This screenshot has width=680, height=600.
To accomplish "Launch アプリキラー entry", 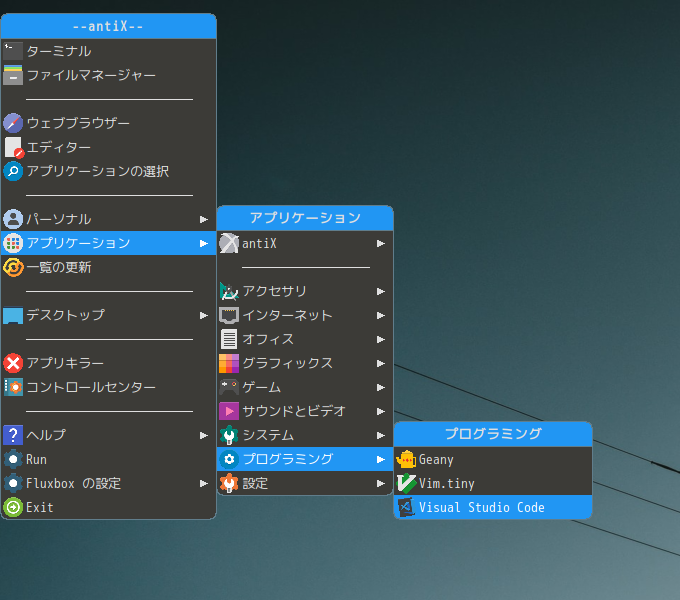I will (108, 363).
